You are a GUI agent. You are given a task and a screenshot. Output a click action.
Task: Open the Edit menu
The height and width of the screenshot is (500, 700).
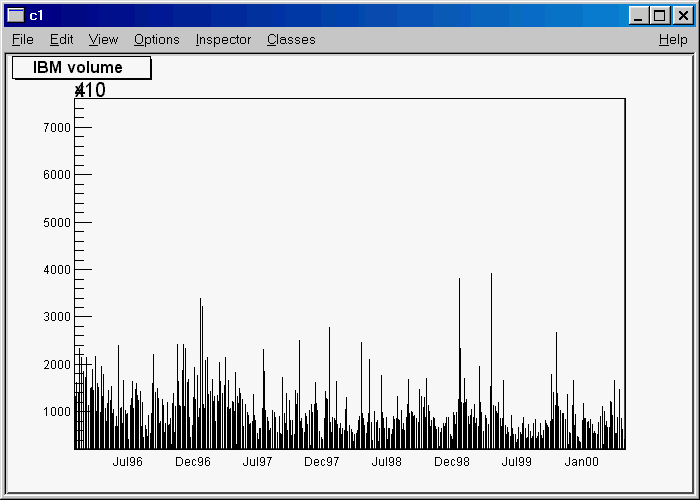coord(61,39)
